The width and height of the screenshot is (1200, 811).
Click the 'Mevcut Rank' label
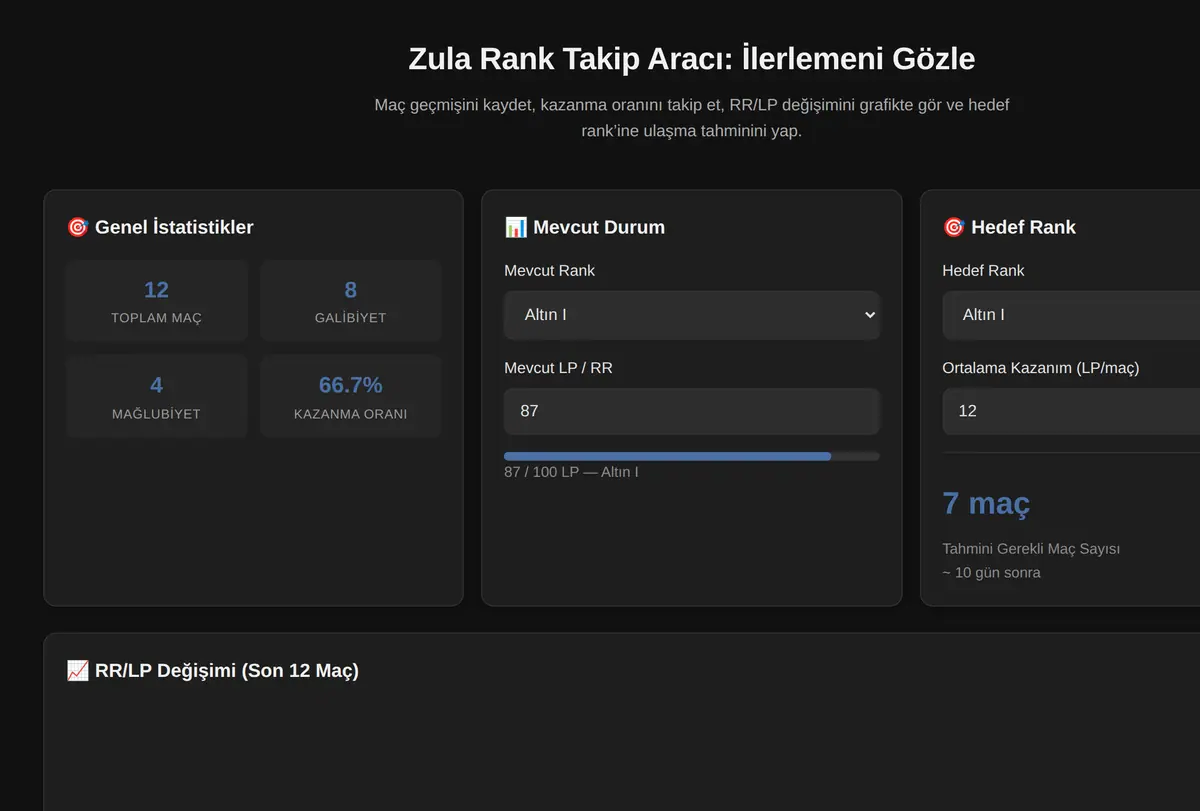[x=550, y=271]
